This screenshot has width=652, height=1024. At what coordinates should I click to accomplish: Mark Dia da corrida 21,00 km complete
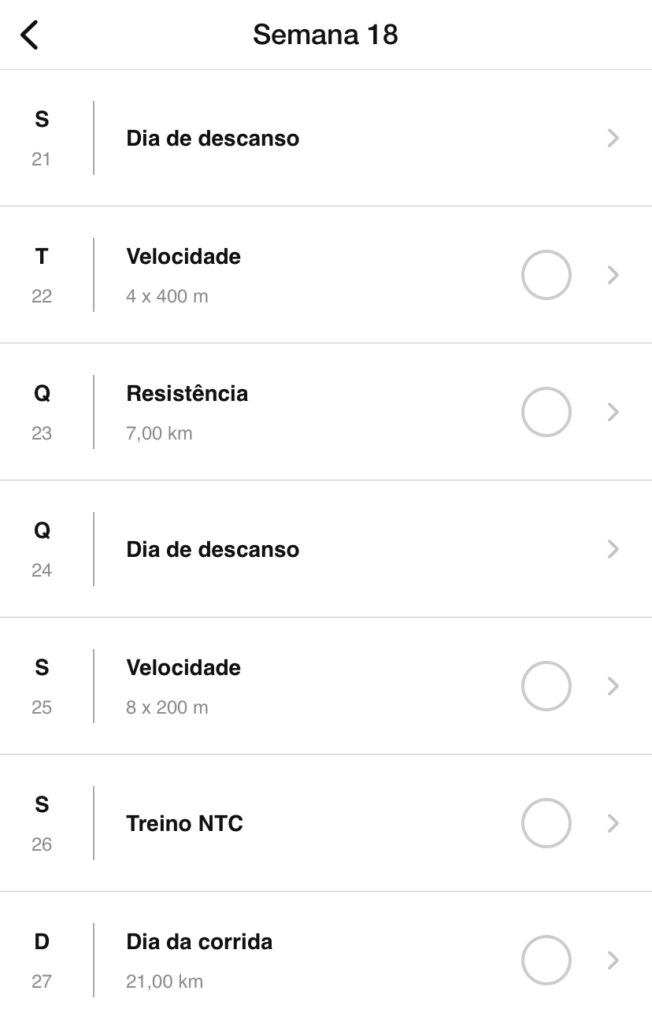point(547,960)
